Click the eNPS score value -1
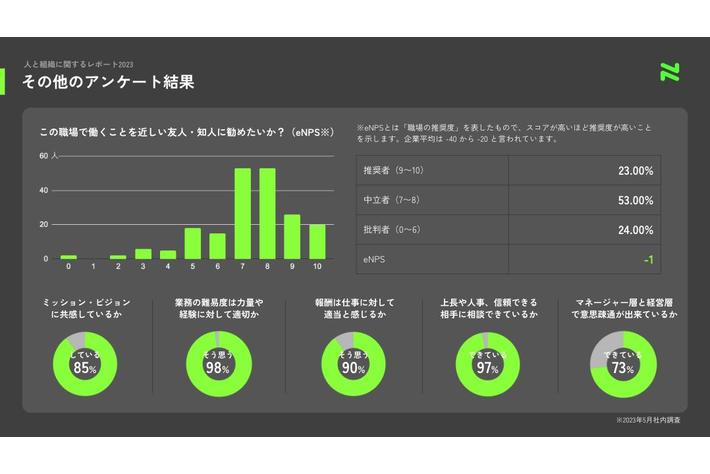 click(647, 259)
